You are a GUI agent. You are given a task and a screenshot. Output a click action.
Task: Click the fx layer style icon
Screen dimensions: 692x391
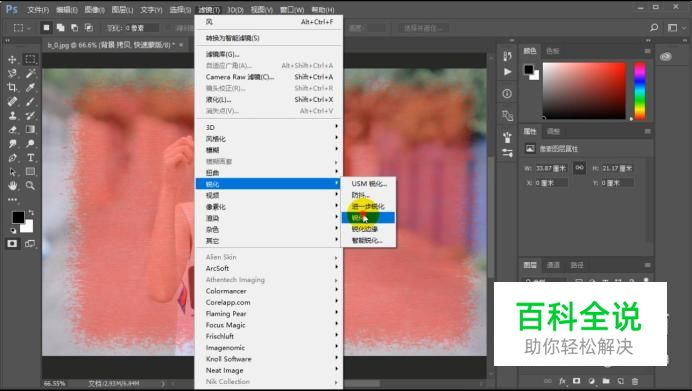pos(562,381)
